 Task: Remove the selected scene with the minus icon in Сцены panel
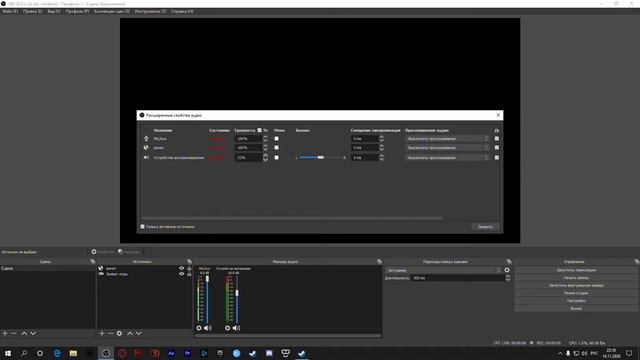click(x=13, y=333)
